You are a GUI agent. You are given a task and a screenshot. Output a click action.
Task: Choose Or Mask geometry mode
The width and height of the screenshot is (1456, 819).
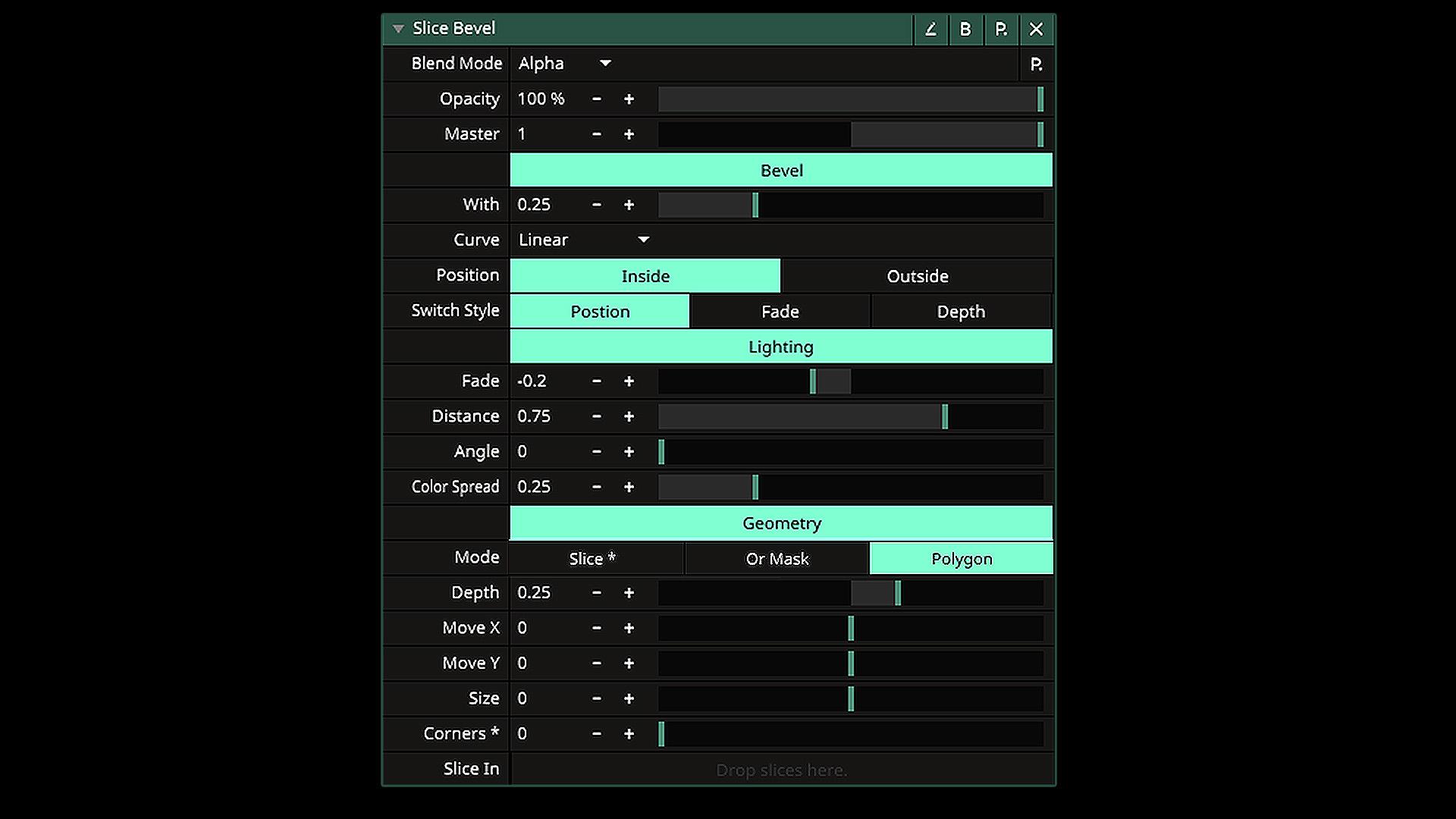777,559
